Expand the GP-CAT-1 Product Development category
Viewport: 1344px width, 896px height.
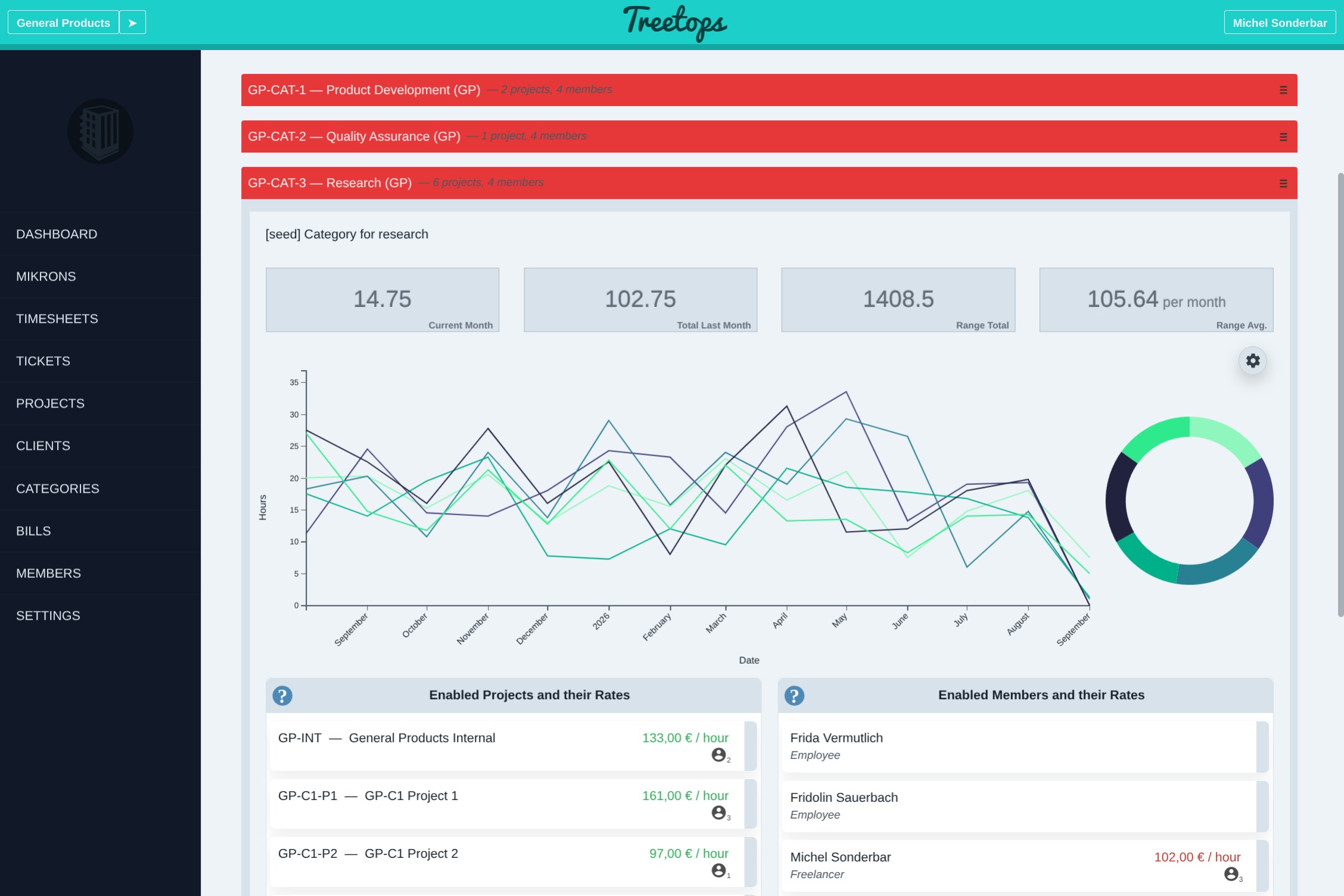(x=769, y=90)
